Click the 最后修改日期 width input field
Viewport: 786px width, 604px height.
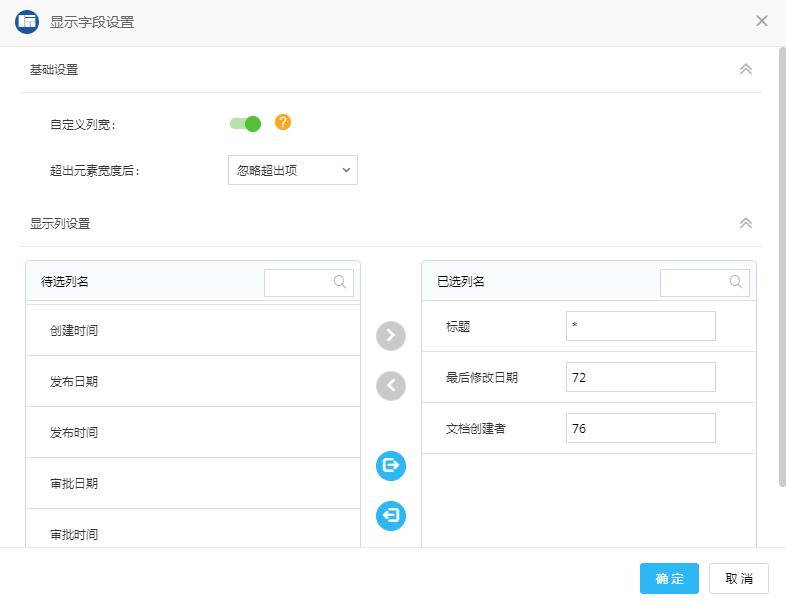point(640,377)
